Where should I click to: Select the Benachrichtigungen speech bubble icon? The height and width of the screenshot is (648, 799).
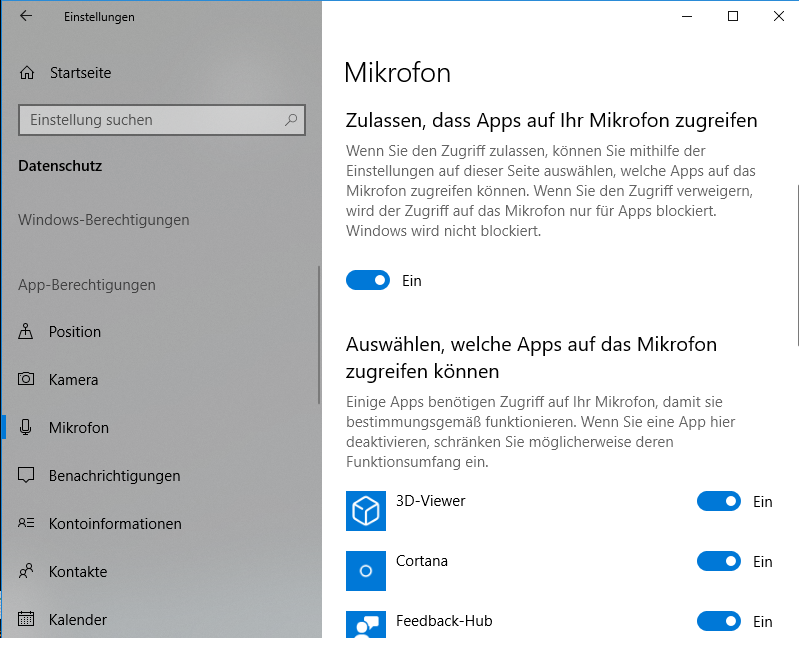coord(26,475)
